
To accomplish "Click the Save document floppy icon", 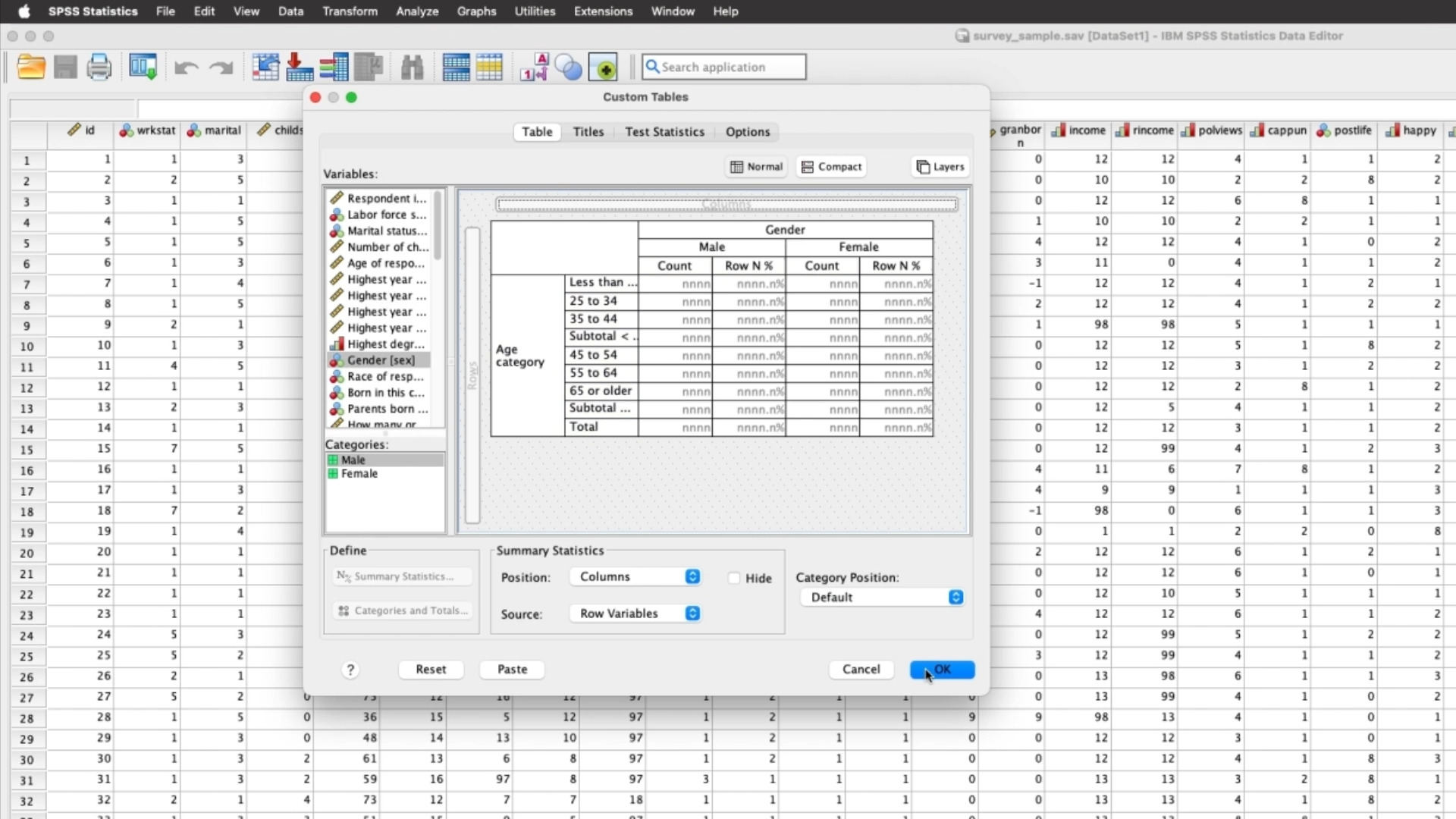I will click(65, 67).
